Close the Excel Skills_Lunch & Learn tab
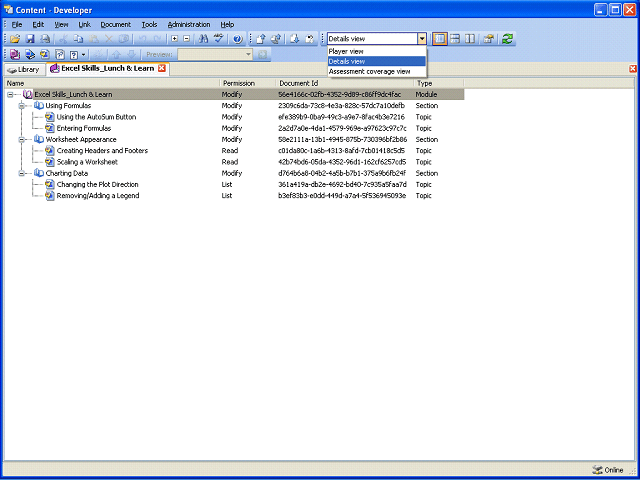 [x=162, y=69]
